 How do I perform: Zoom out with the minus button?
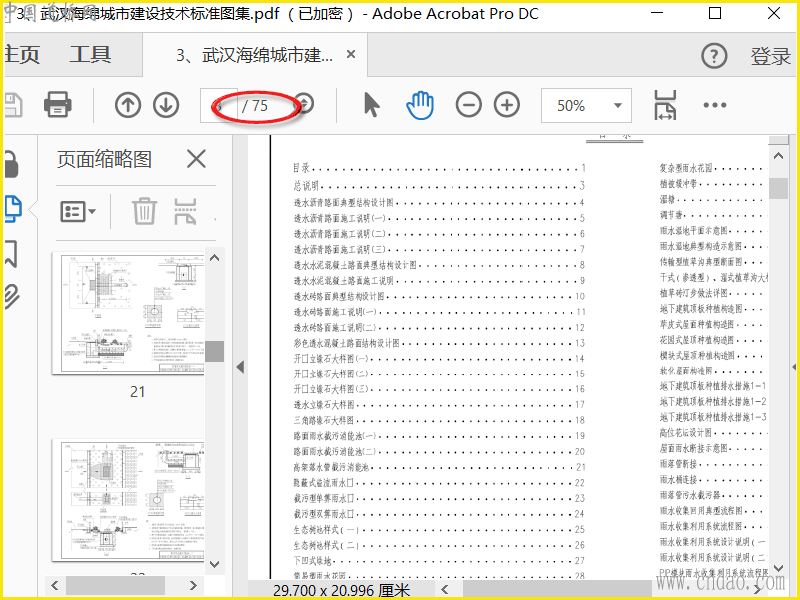click(x=468, y=105)
